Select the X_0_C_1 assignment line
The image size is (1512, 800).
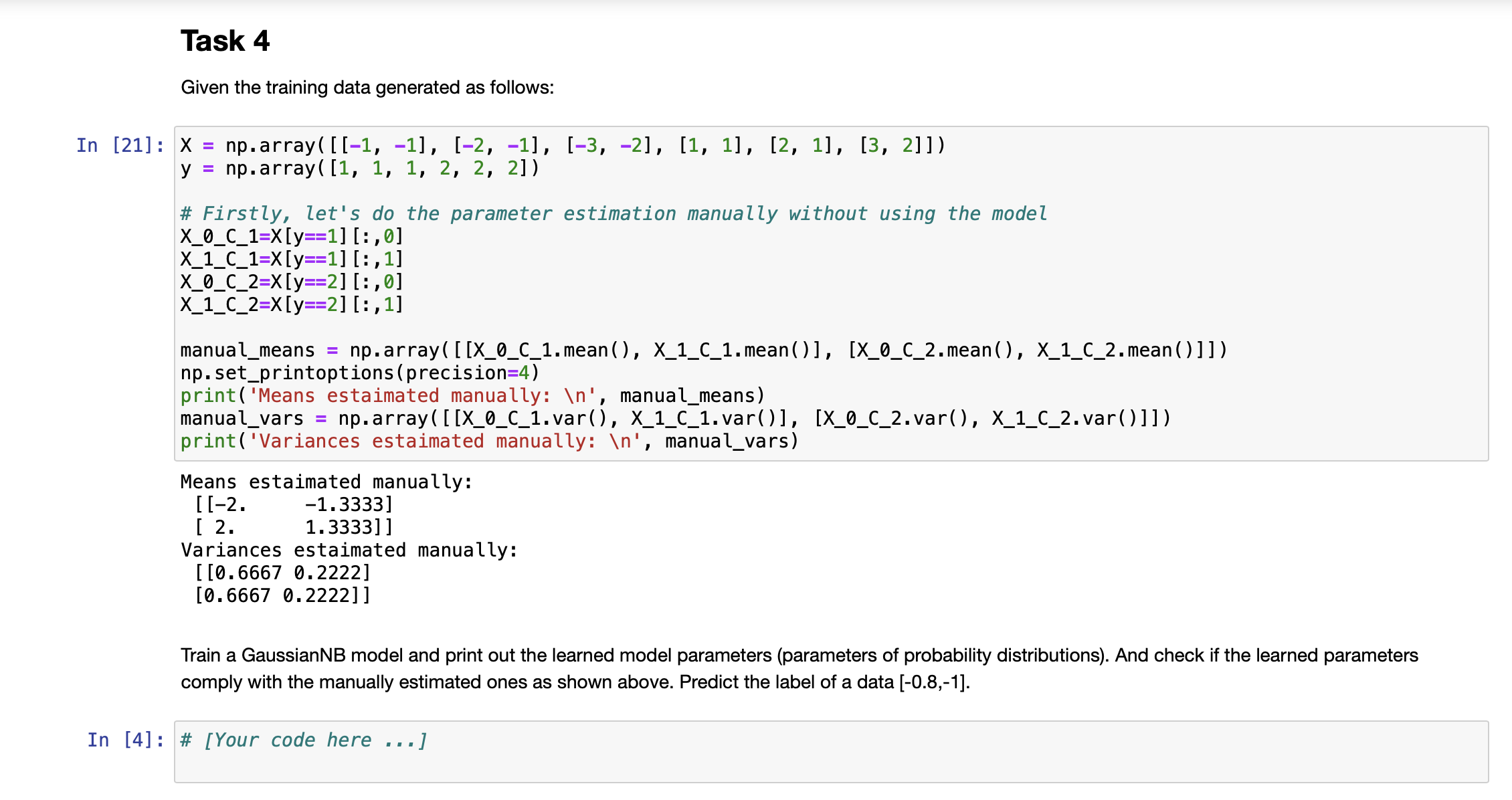(x=291, y=235)
